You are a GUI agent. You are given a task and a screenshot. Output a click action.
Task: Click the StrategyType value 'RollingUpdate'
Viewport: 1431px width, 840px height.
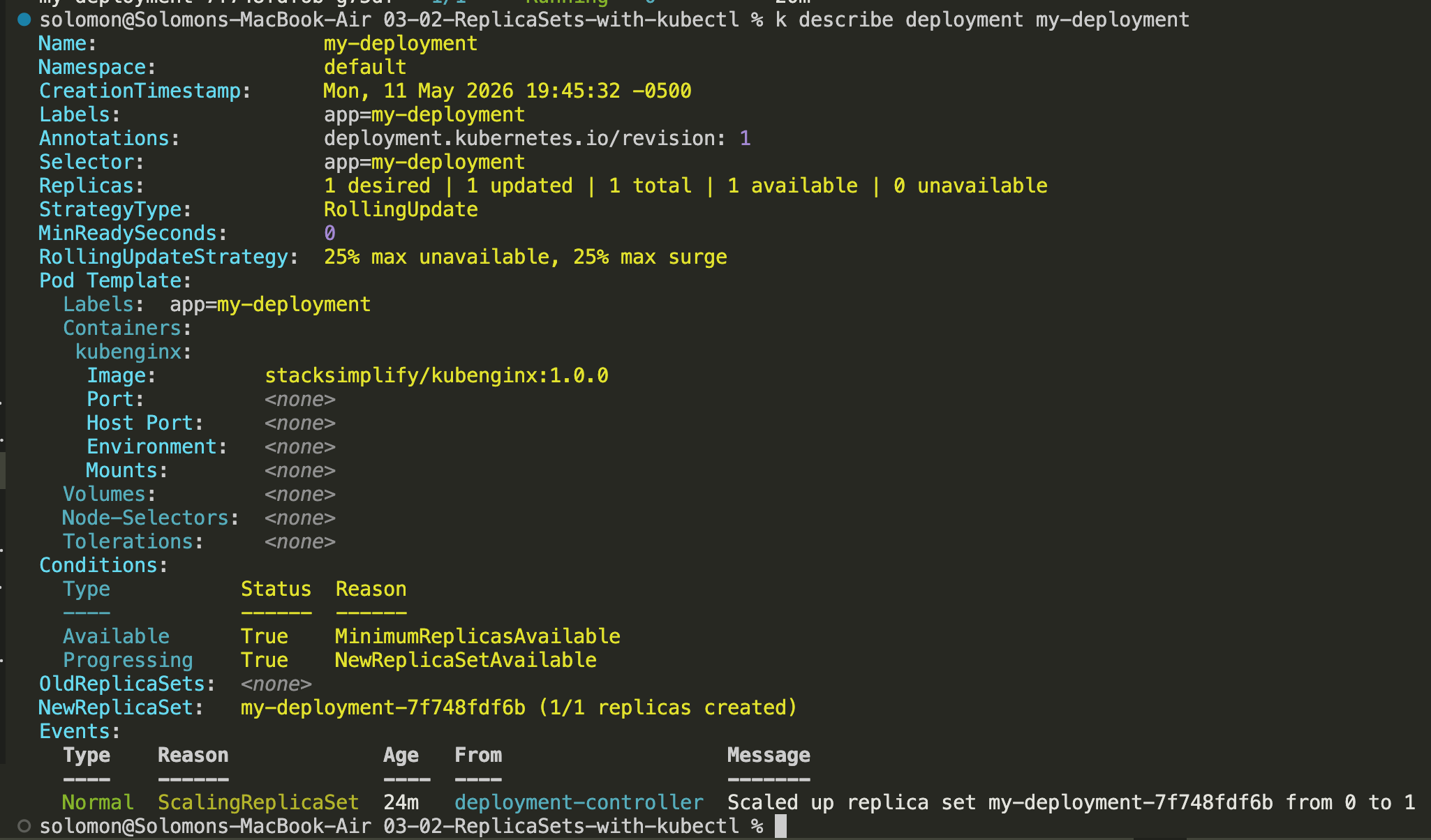point(401,209)
